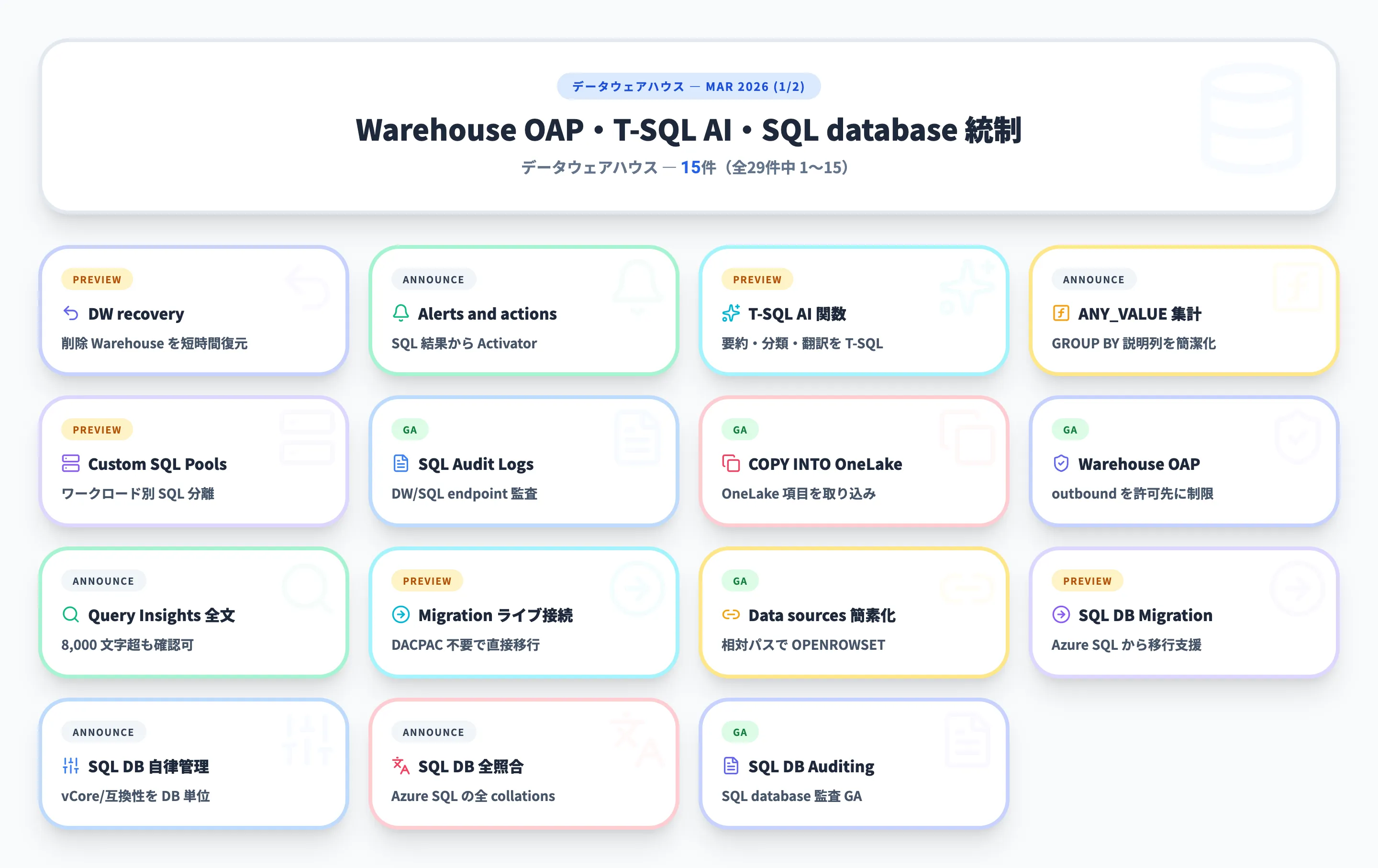Image resolution: width=1378 pixels, height=868 pixels.
Task: Click the PREVIEW badge on Migration ライブ接続 card
Action: pos(427,581)
